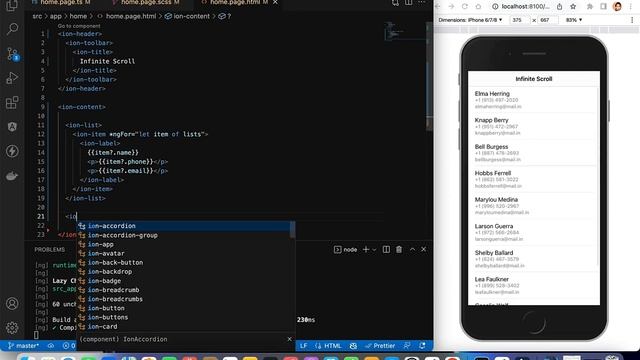This screenshot has height=360, width=640.
Task: Open device Dimensions dropdown iPhone 6/7/8
Action: point(470,20)
